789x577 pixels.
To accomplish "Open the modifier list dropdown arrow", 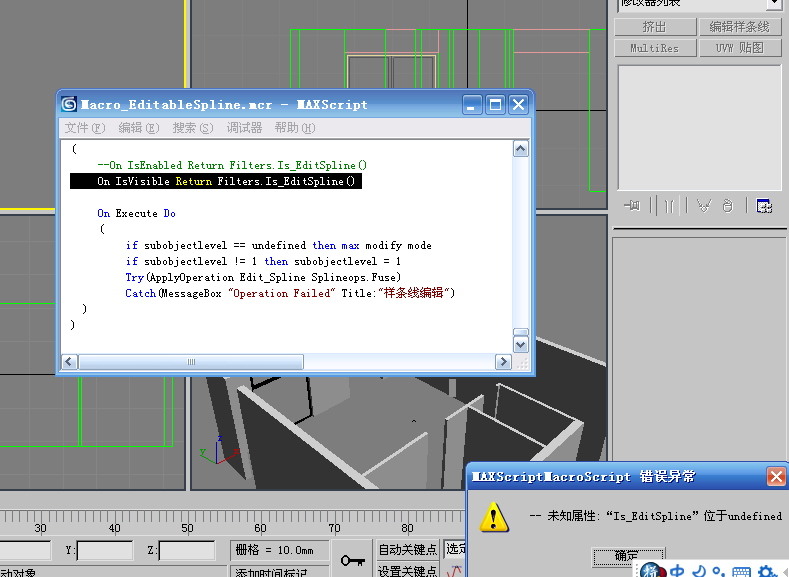I will [x=774, y=4].
